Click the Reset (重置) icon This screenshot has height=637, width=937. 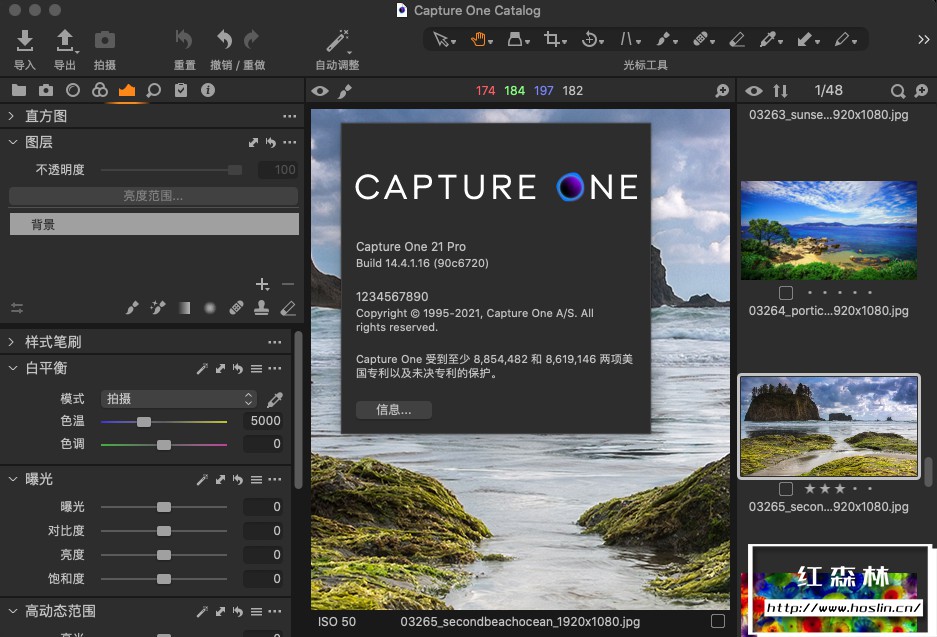coord(184,40)
